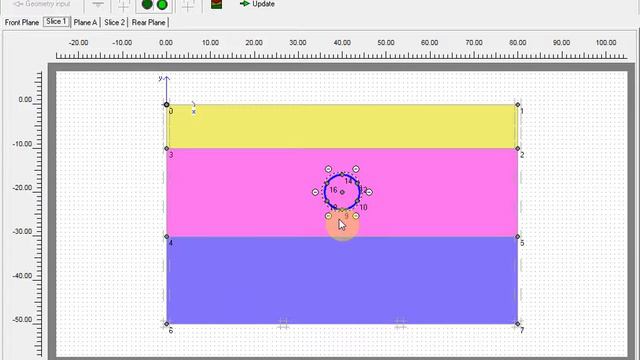Image resolution: width=640 pixels, height=360 pixels.
Task: Click the dark green circle mode icon
Action: (x=147, y=5)
